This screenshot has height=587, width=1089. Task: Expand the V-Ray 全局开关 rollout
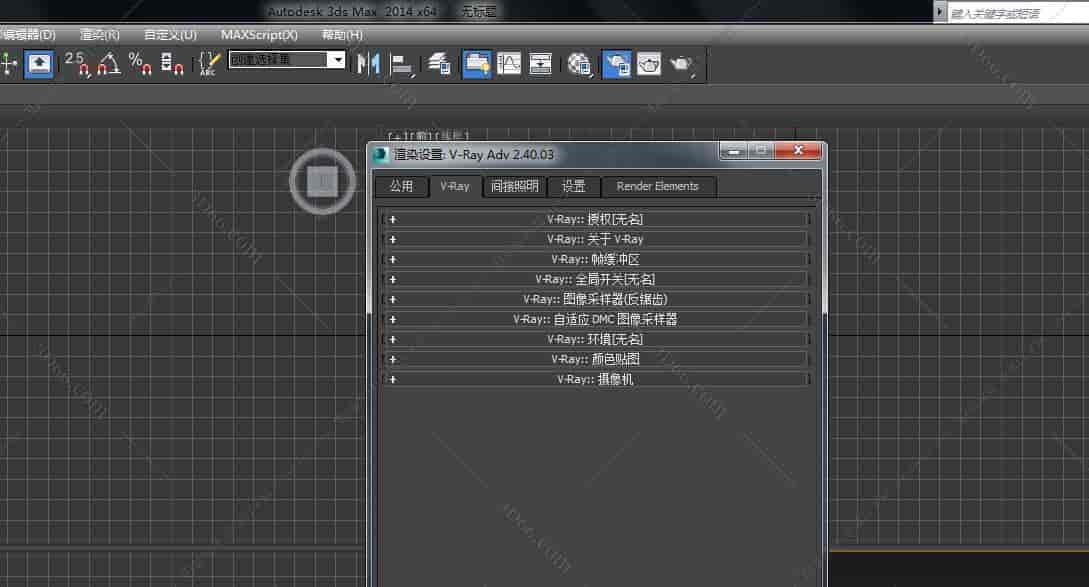coord(595,279)
